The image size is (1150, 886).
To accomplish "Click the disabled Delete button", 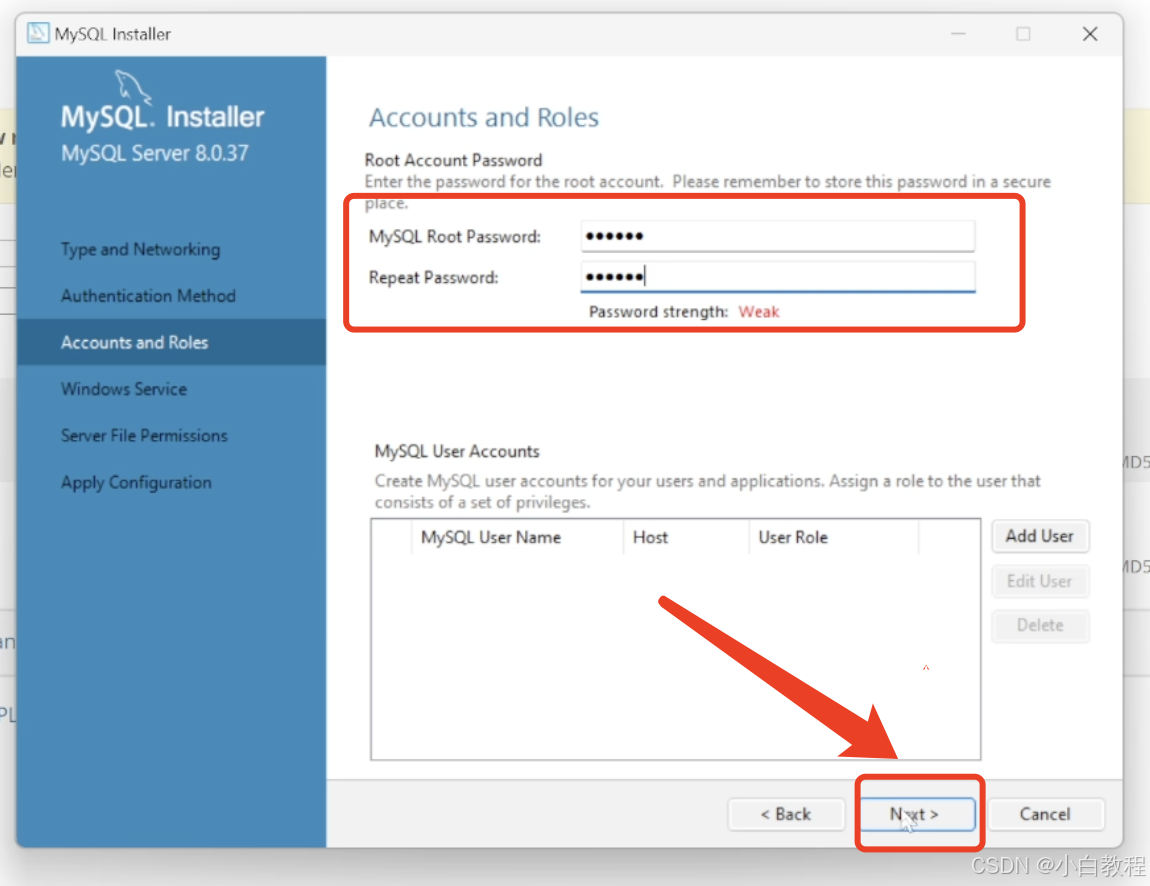I will (1040, 626).
